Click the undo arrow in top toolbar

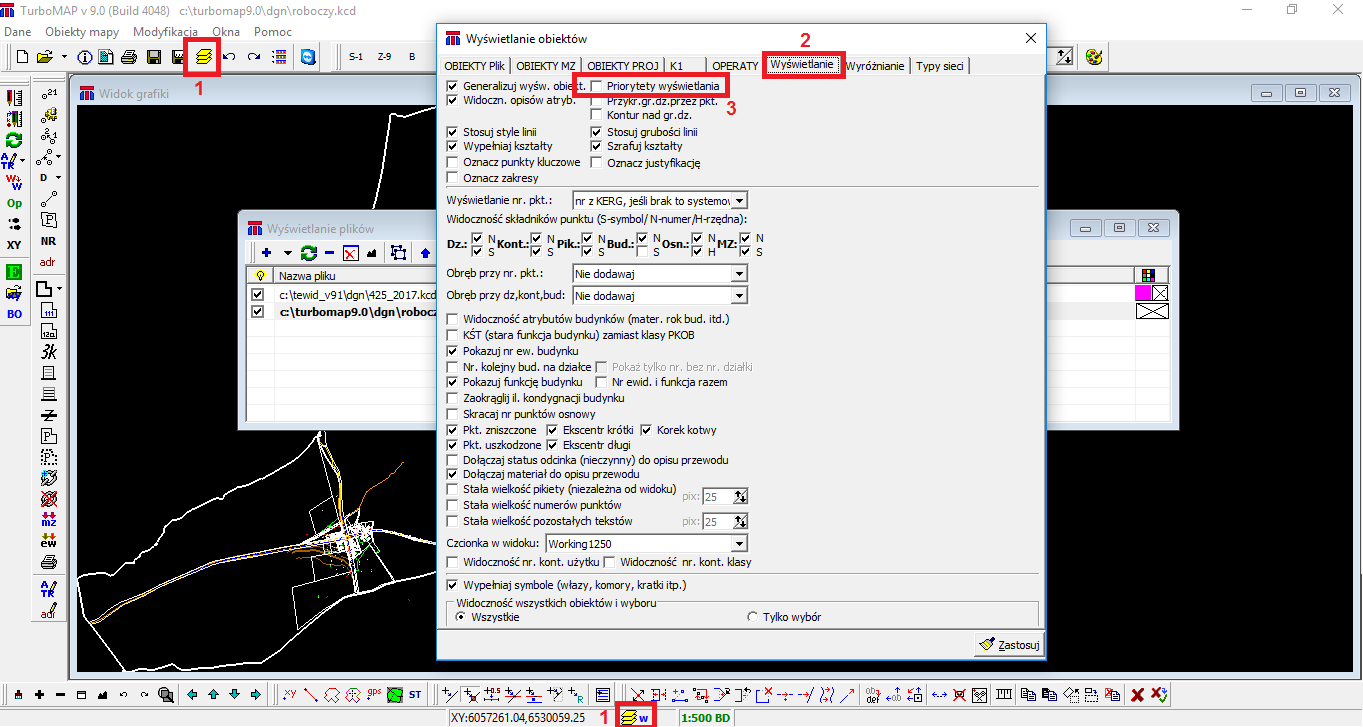(x=229, y=57)
